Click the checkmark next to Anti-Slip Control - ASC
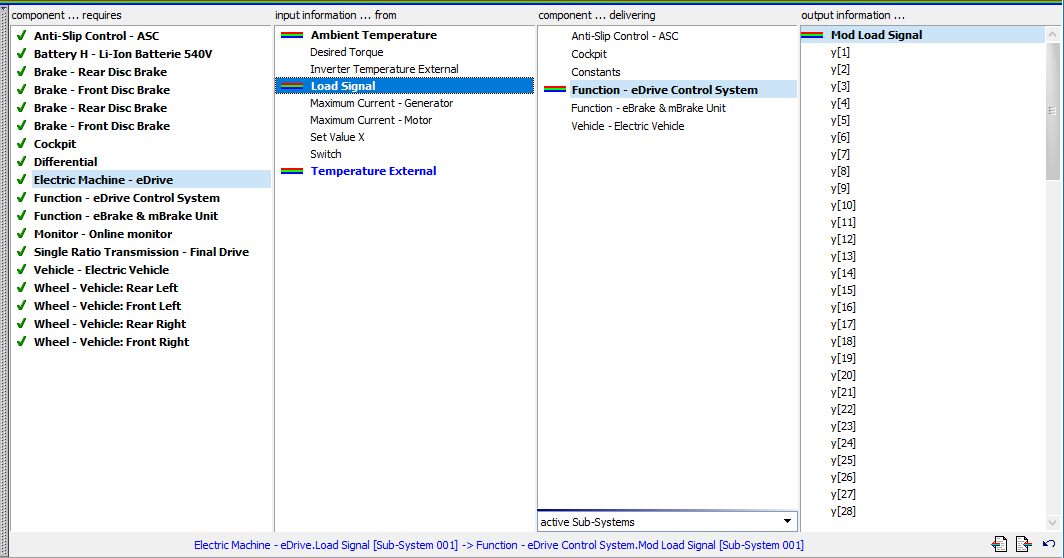1064x558 pixels. 21,36
